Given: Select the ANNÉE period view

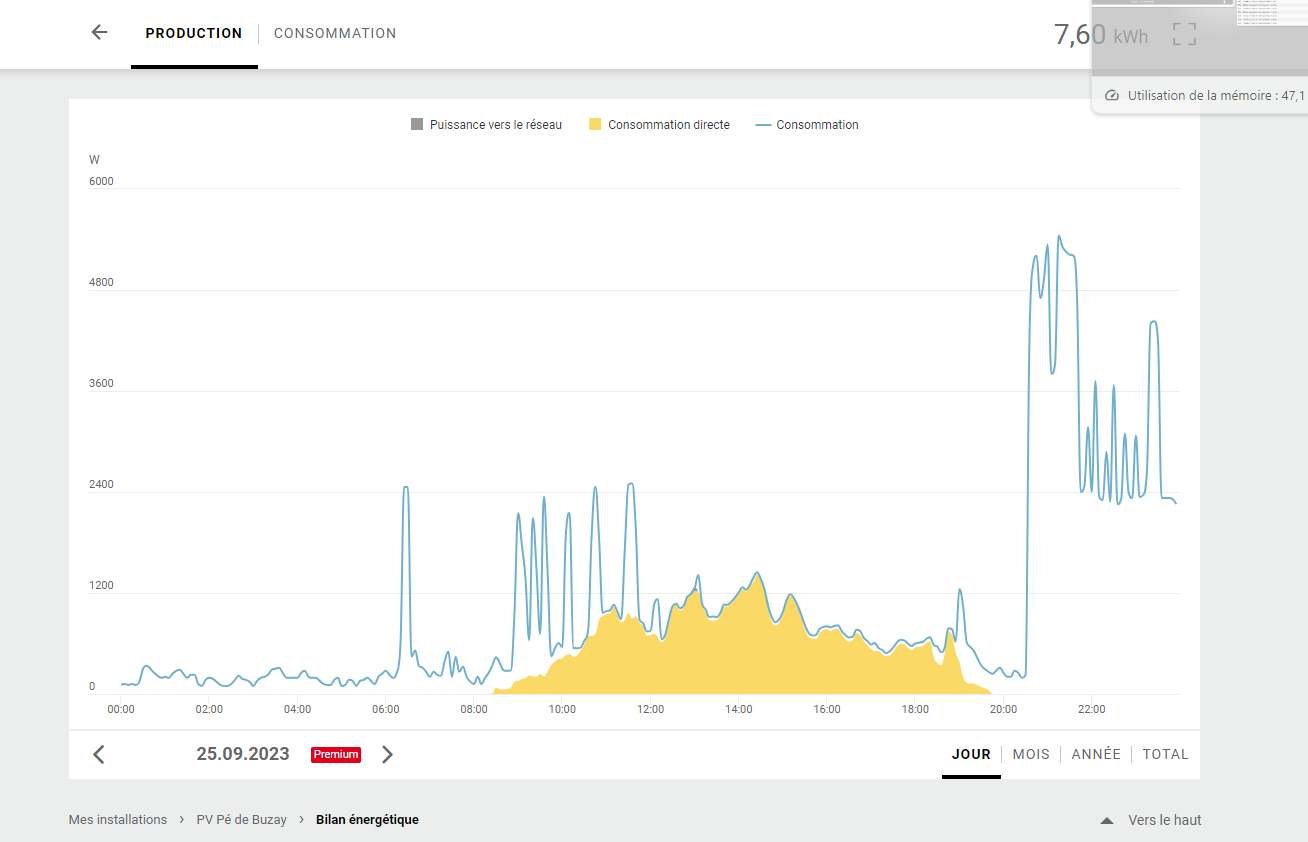Looking at the screenshot, I should pos(1096,754).
